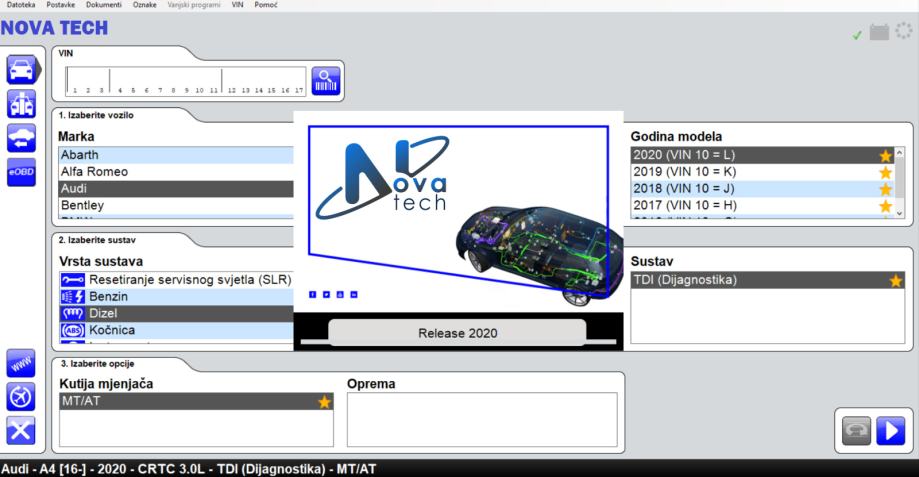This screenshot has width=919, height=477.
Task: Open the VIN menu
Action: (237, 5)
